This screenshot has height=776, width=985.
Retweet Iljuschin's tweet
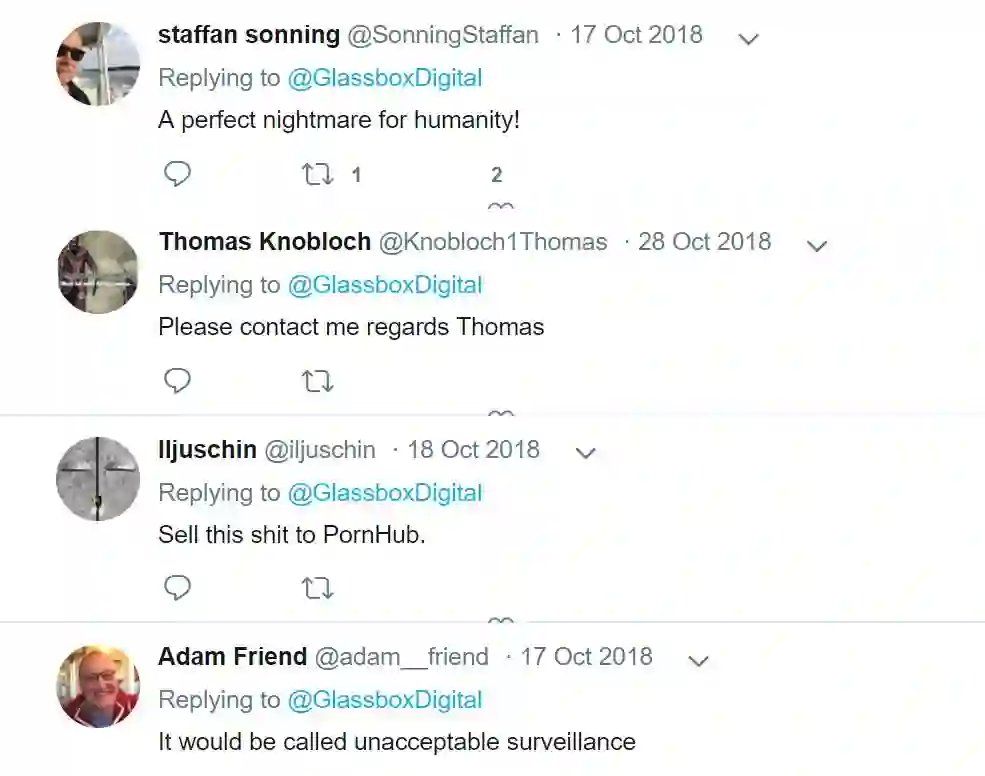tap(318, 588)
